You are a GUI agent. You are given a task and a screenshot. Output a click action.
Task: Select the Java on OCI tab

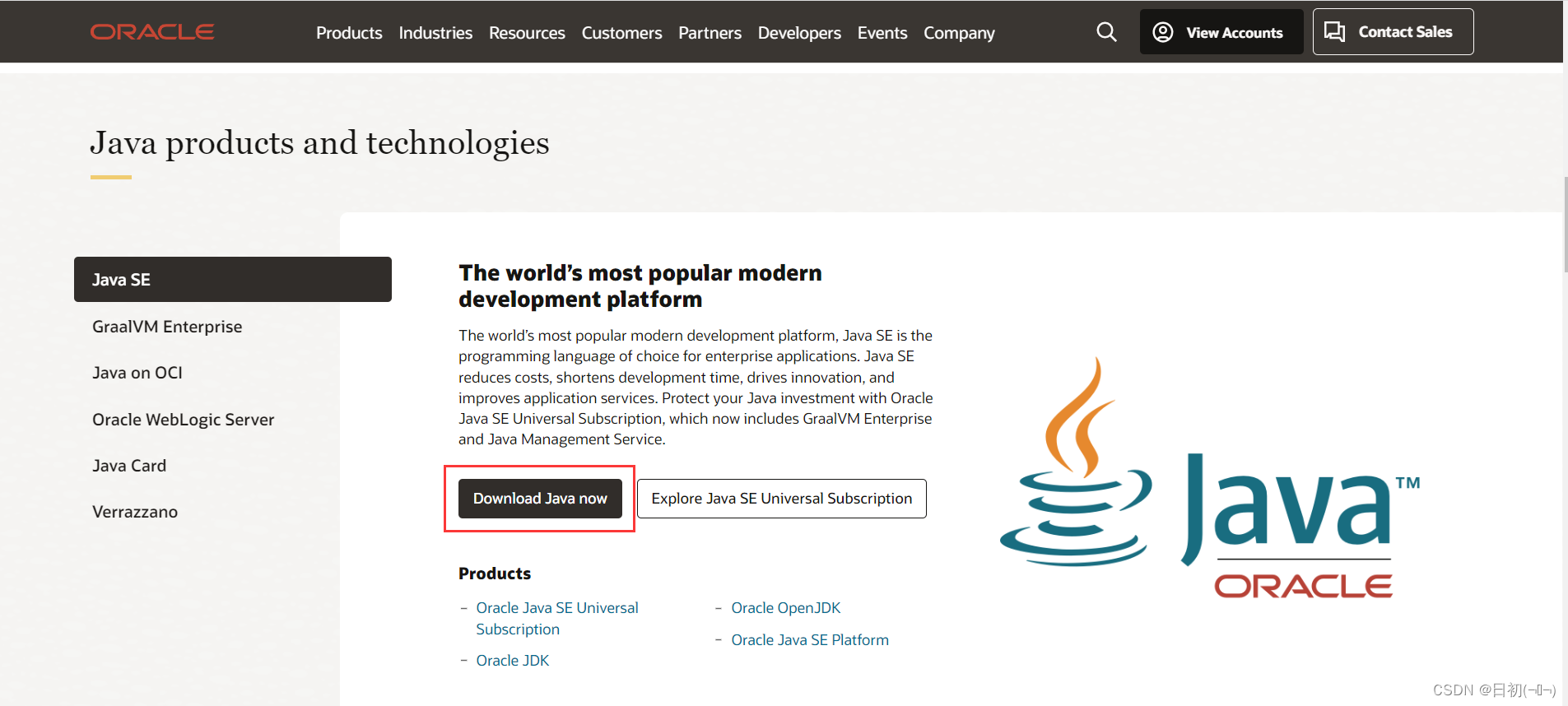click(x=137, y=373)
